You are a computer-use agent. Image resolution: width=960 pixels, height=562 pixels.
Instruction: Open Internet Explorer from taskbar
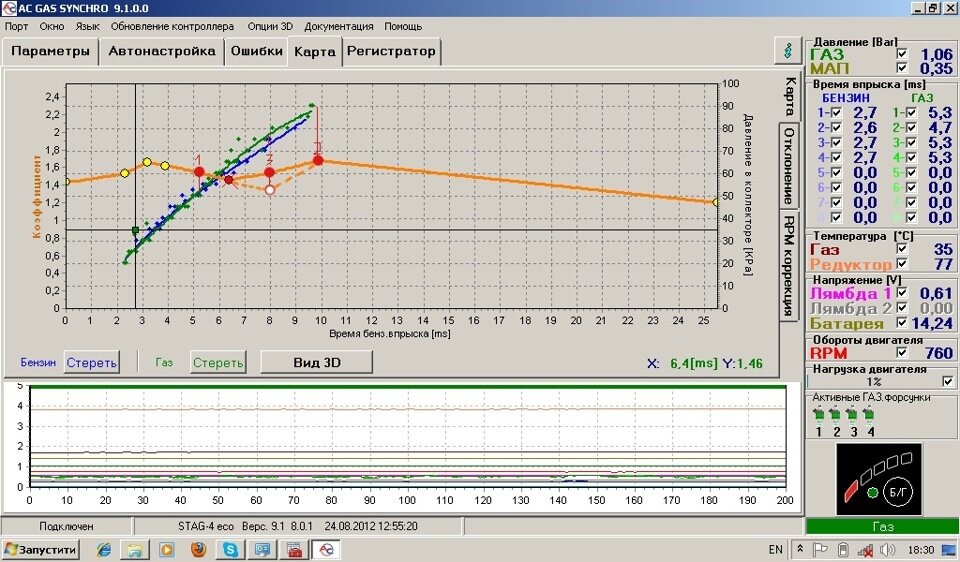[105, 550]
